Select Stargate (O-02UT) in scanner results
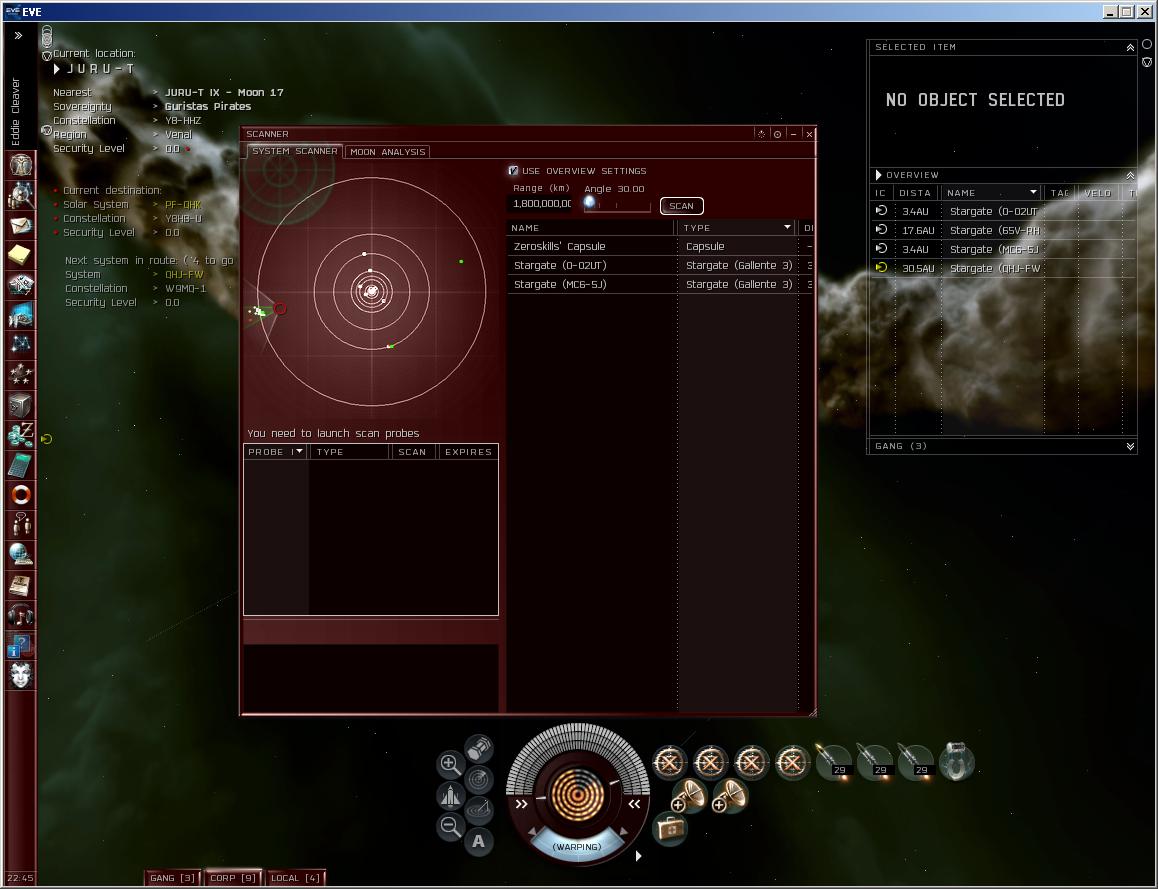 click(x=659, y=265)
